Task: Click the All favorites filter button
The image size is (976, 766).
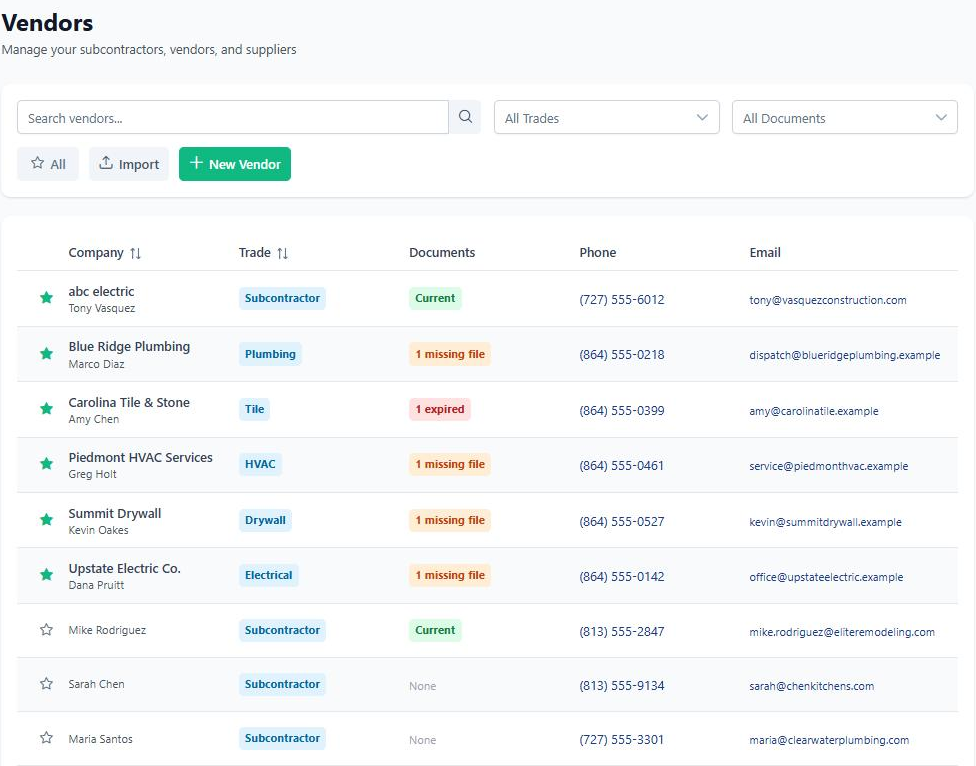Action: [48, 164]
